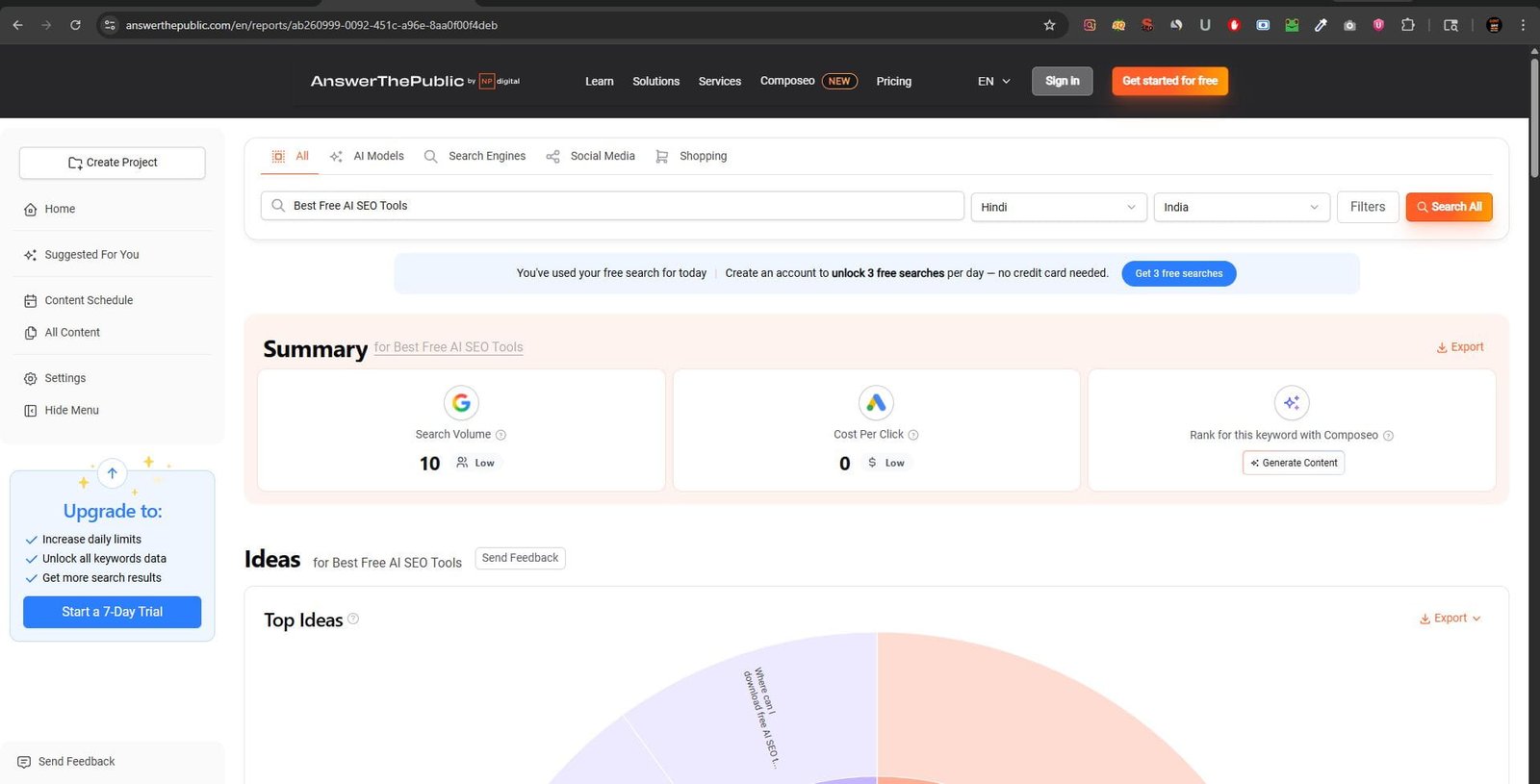Click the upgrade arrow-up circle icon

tap(113, 472)
